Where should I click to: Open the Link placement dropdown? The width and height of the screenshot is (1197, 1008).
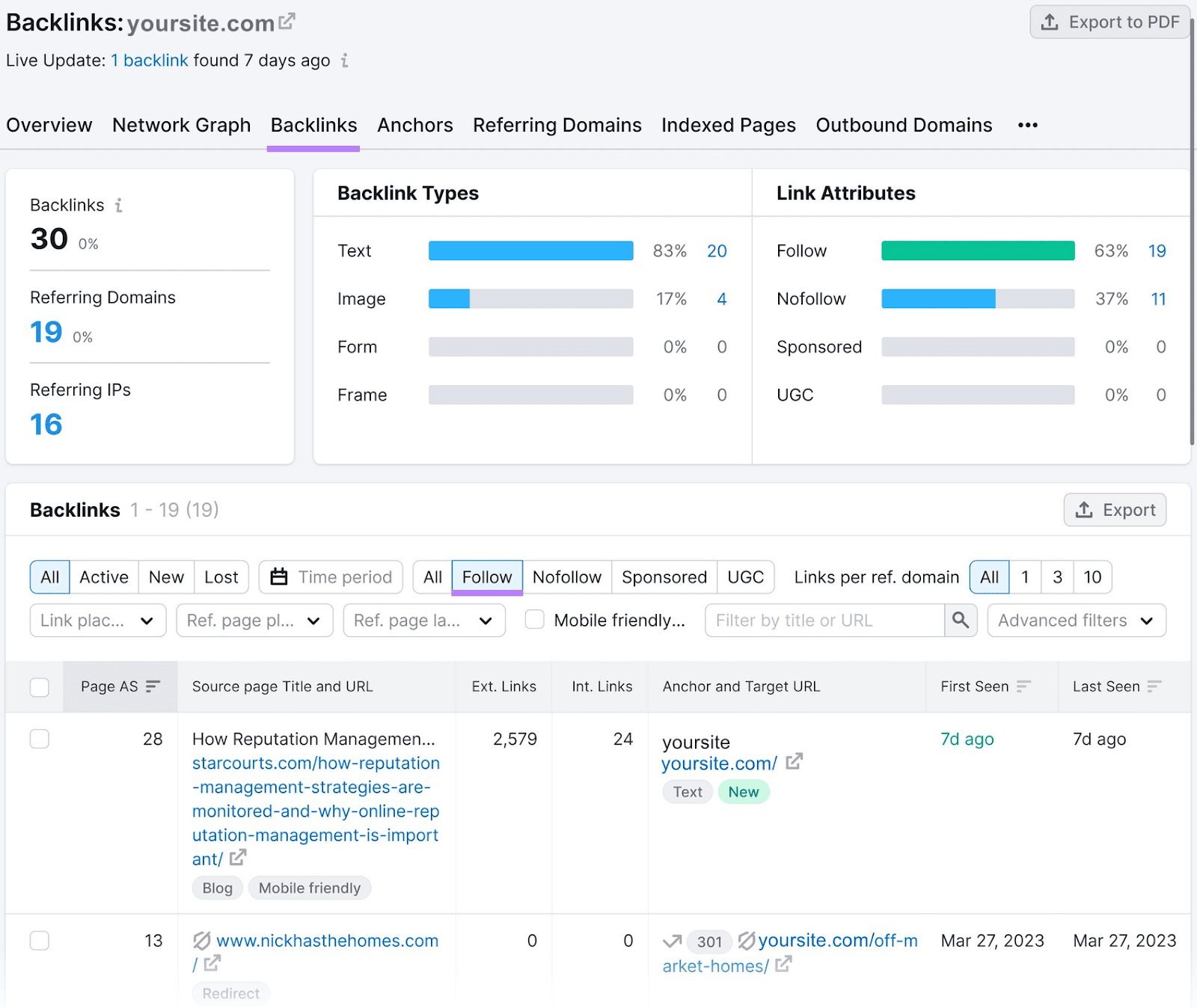[97, 620]
